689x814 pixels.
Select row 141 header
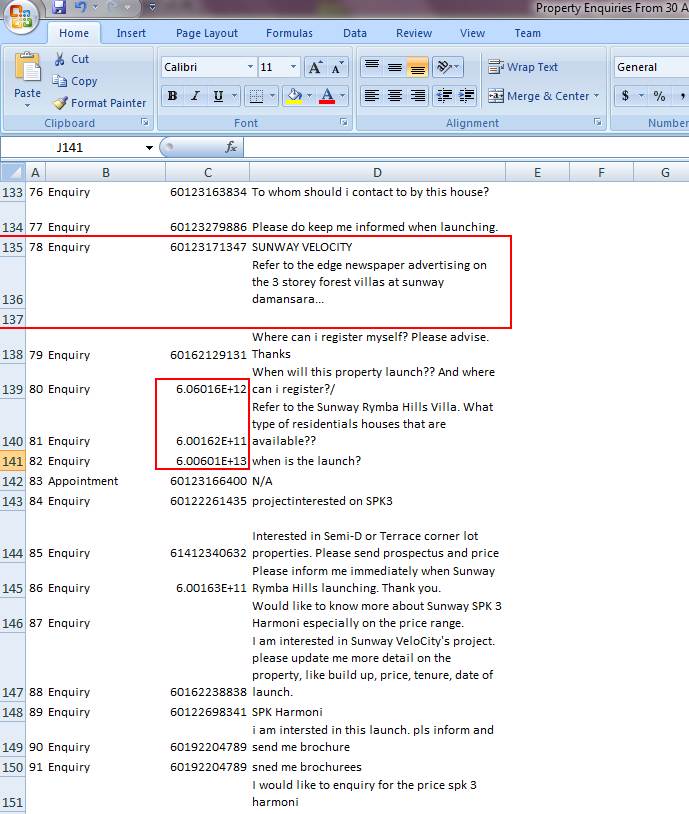(x=12, y=461)
